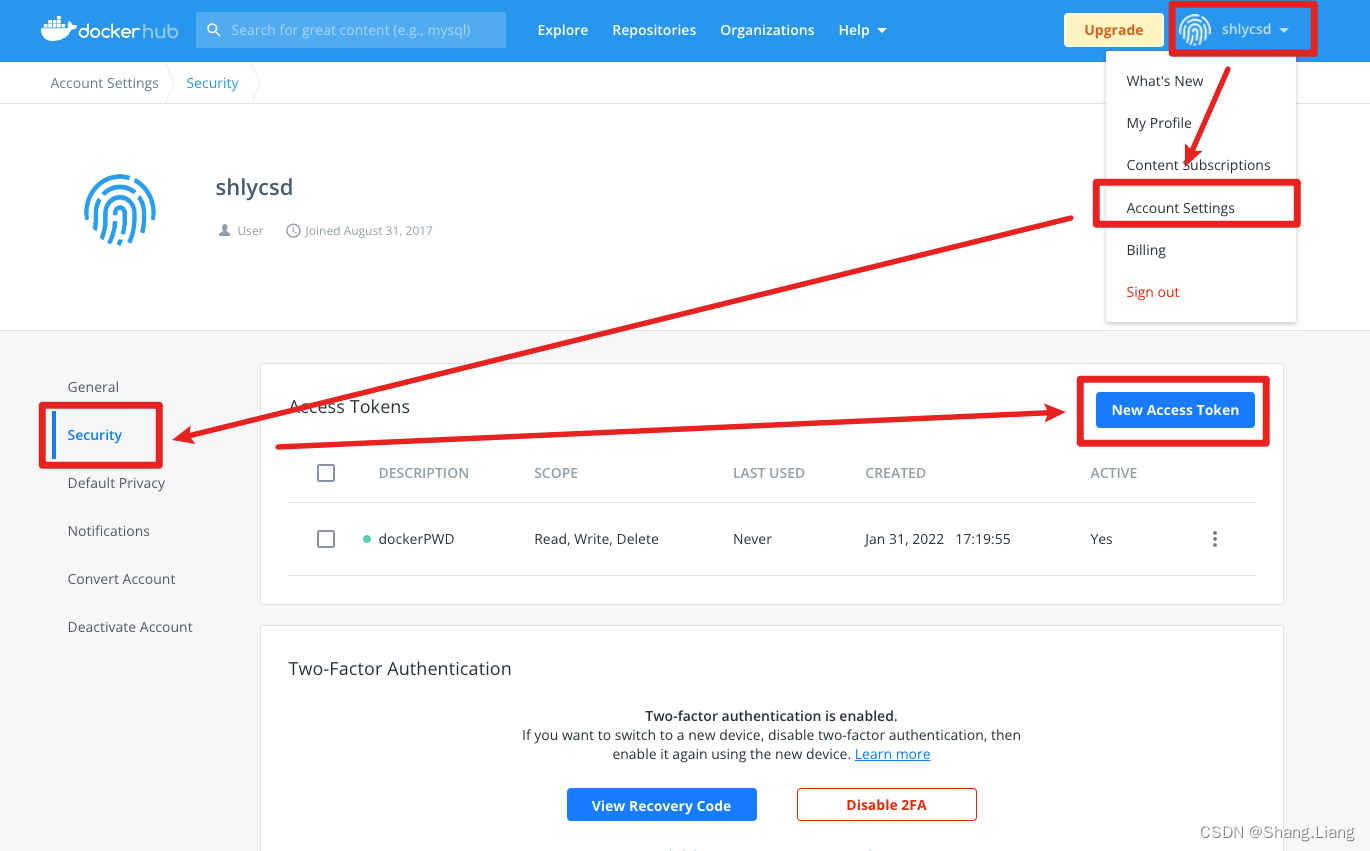1370x851 pixels.
Task: Open Notifications sidebar tab
Action: pyautogui.click(x=108, y=531)
